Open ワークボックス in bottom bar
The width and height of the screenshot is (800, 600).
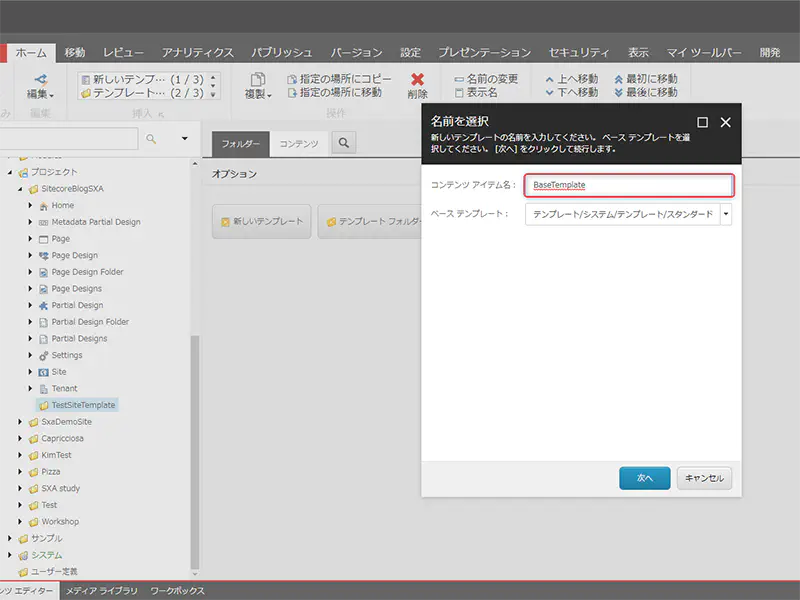point(177,591)
